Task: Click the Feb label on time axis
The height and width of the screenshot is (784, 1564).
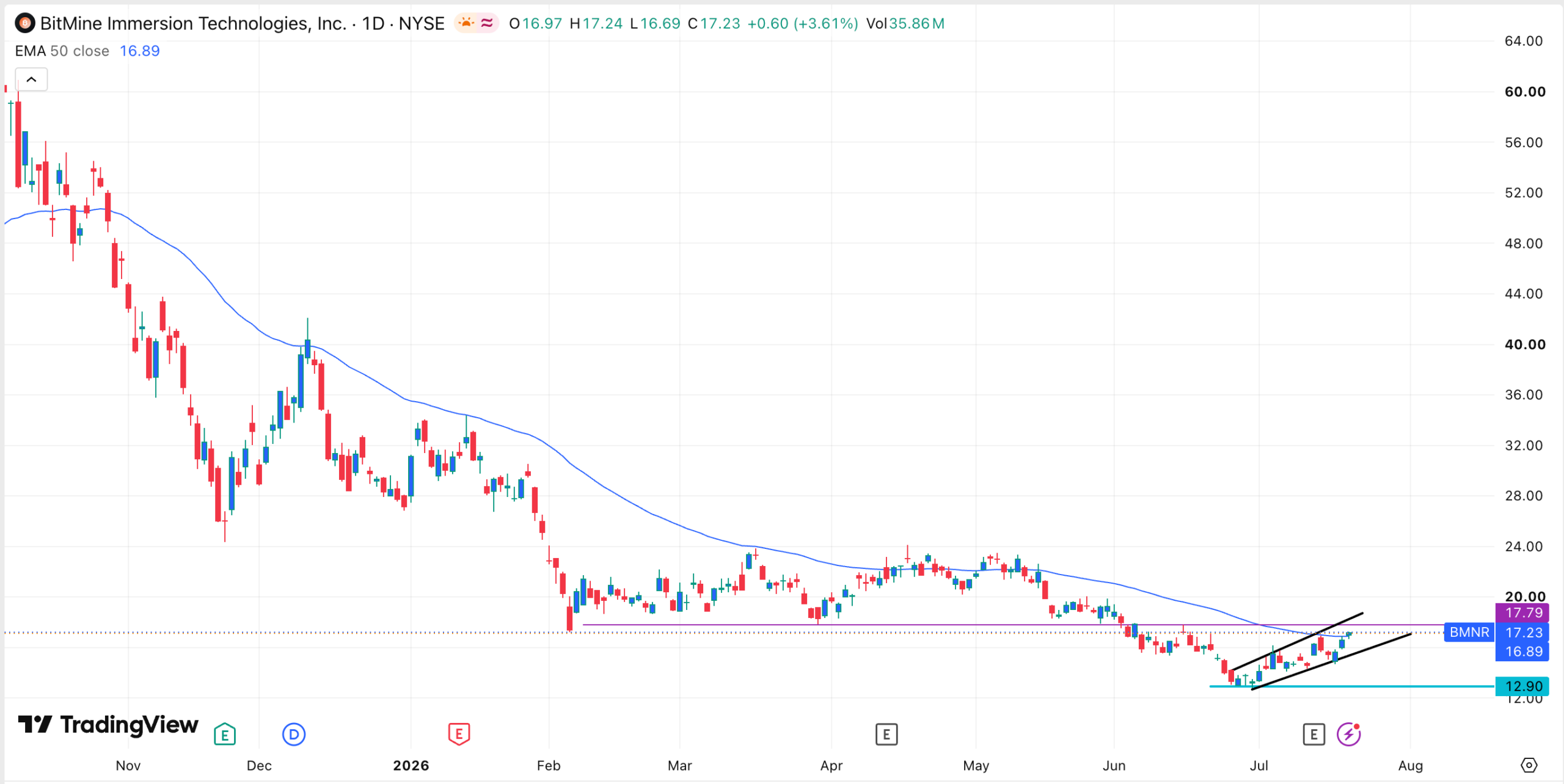Action: pyautogui.click(x=549, y=765)
